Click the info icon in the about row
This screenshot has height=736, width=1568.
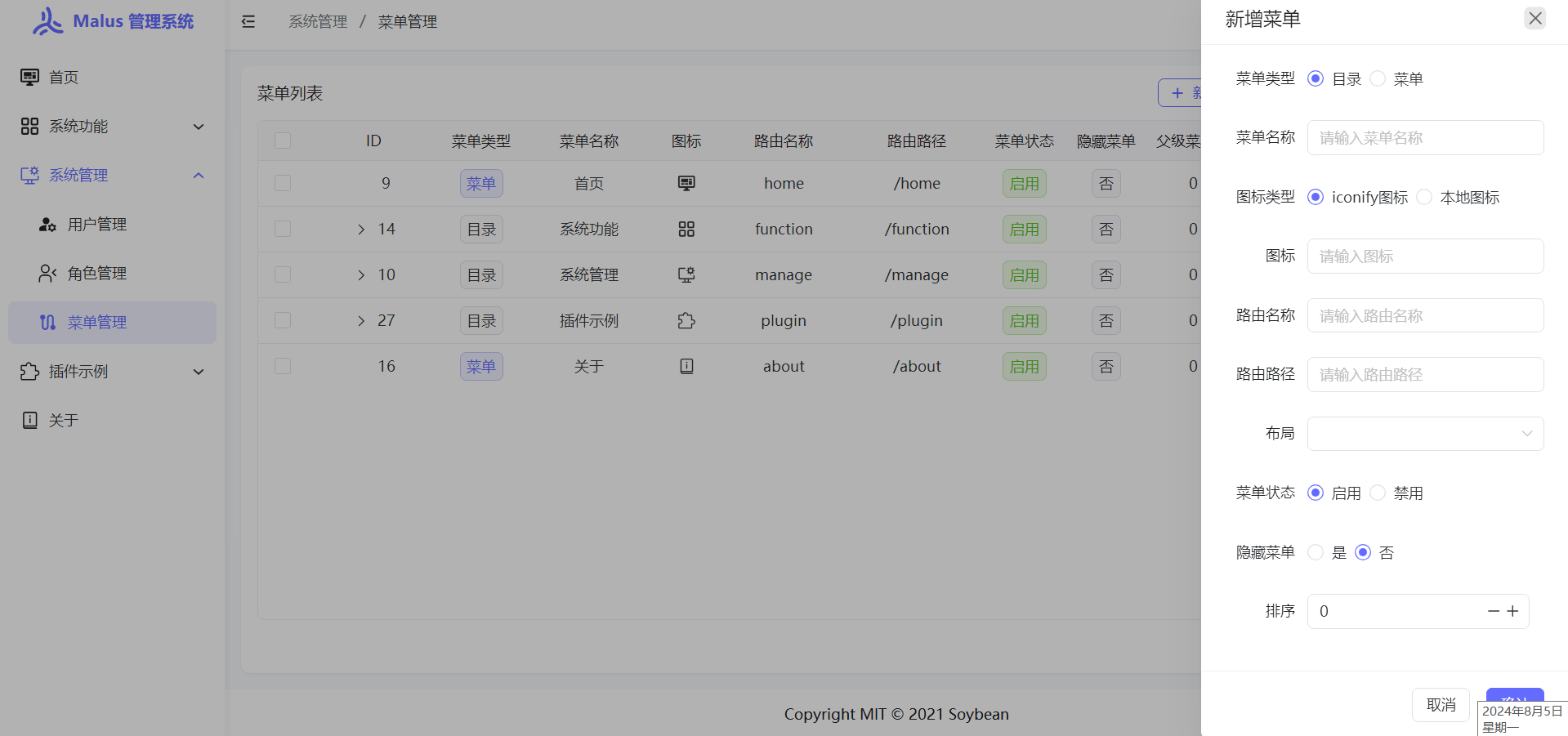click(x=686, y=366)
